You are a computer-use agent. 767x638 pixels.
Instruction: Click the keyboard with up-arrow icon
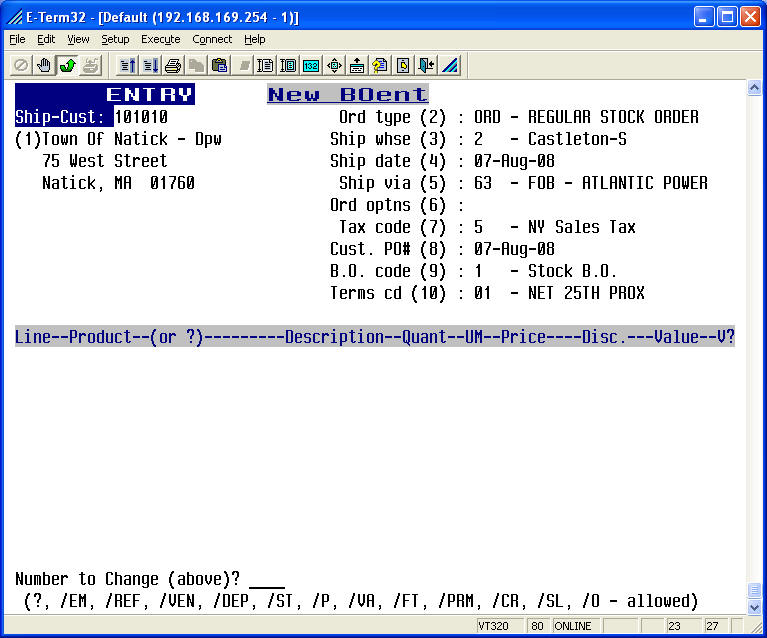tap(357, 65)
